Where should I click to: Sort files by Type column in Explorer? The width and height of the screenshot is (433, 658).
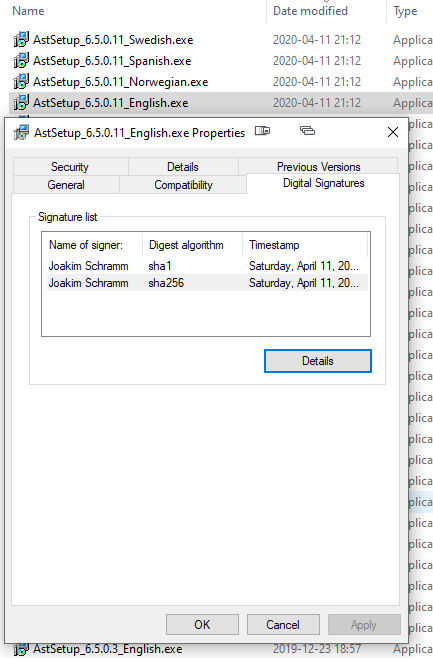[x=405, y=11]
